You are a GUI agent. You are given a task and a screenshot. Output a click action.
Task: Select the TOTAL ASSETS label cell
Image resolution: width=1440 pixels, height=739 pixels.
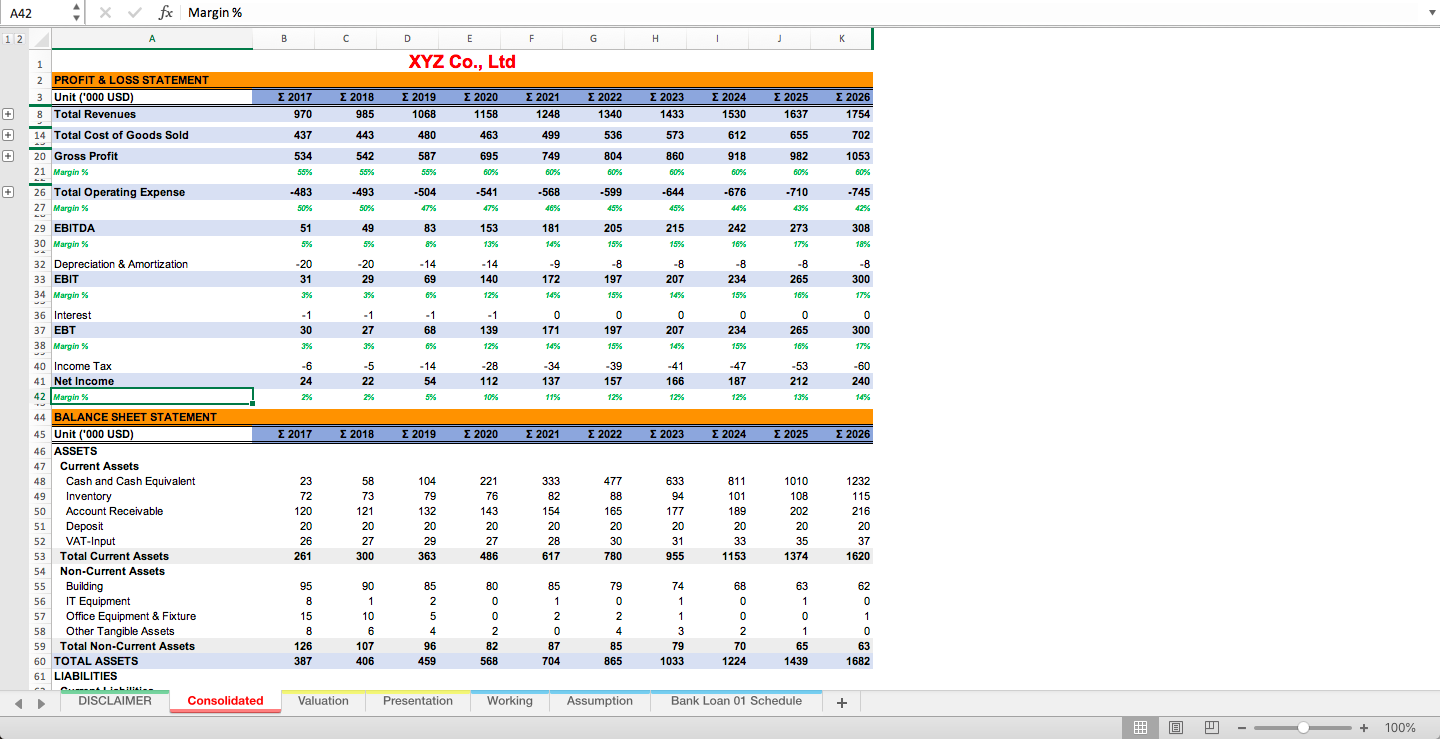[152, 661]
